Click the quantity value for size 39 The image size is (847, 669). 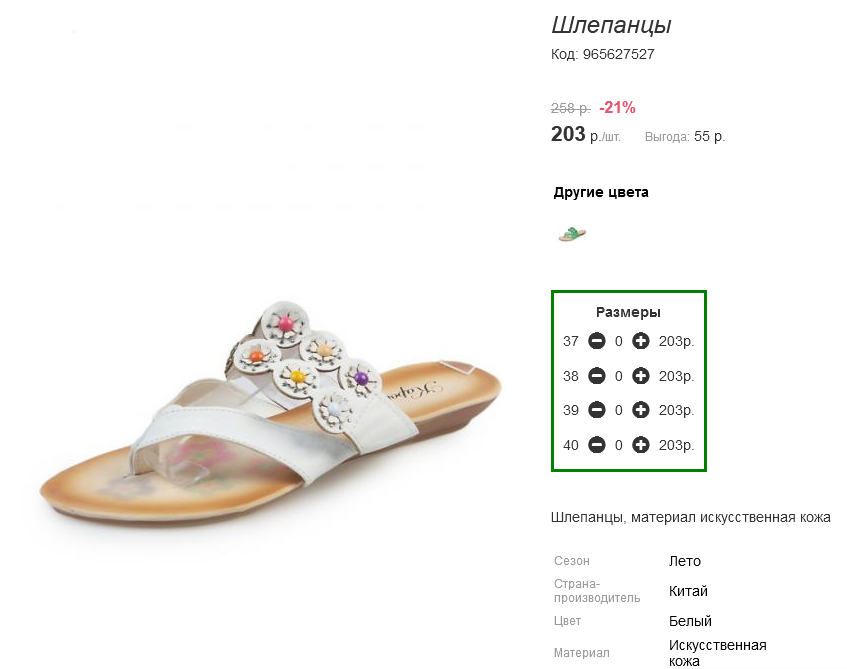click(x=619, y=411)
